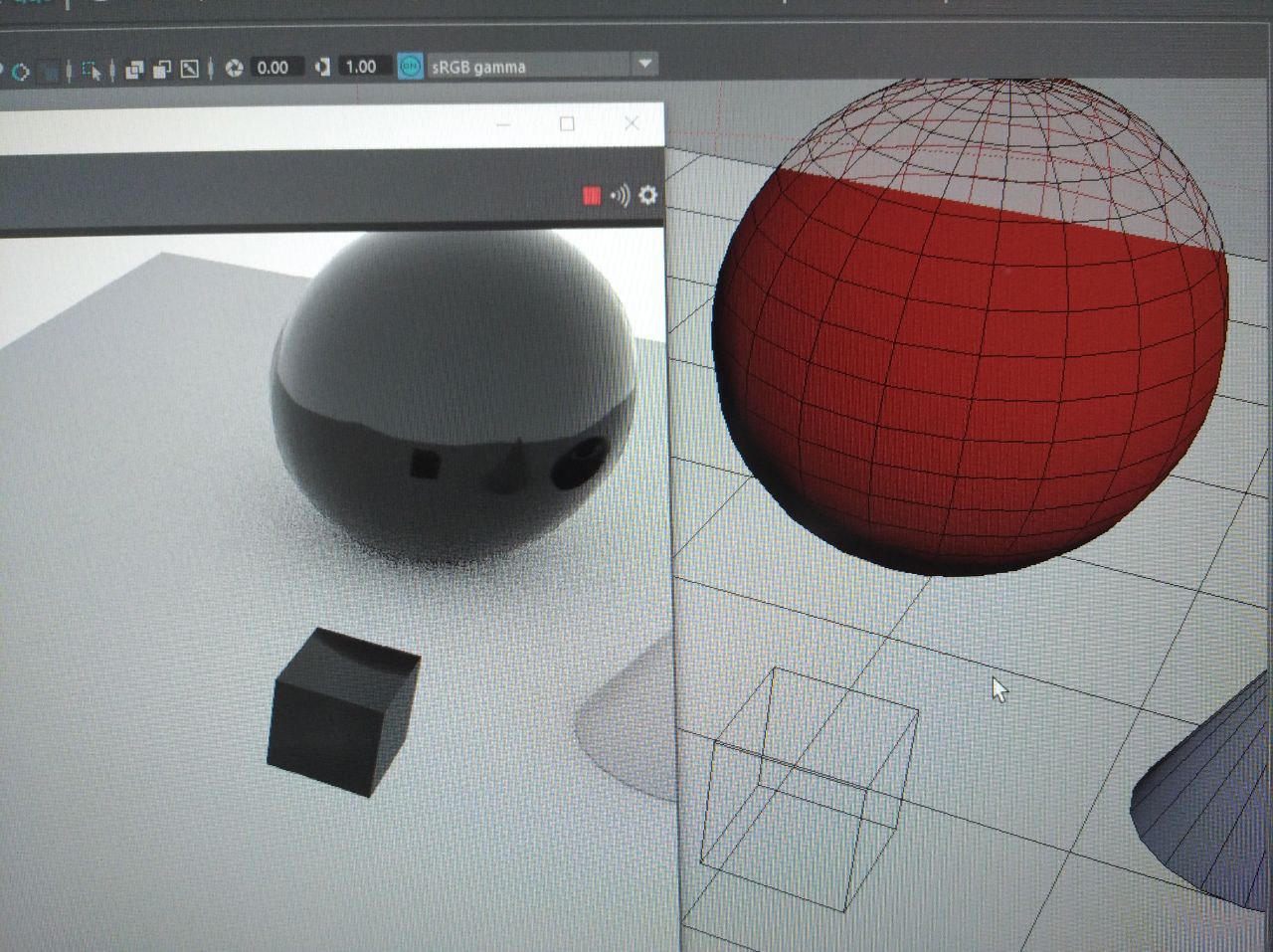The width and height of the screenshot is (1273, 952).
Task: Minimize the render view window
Action: [503, 124]
